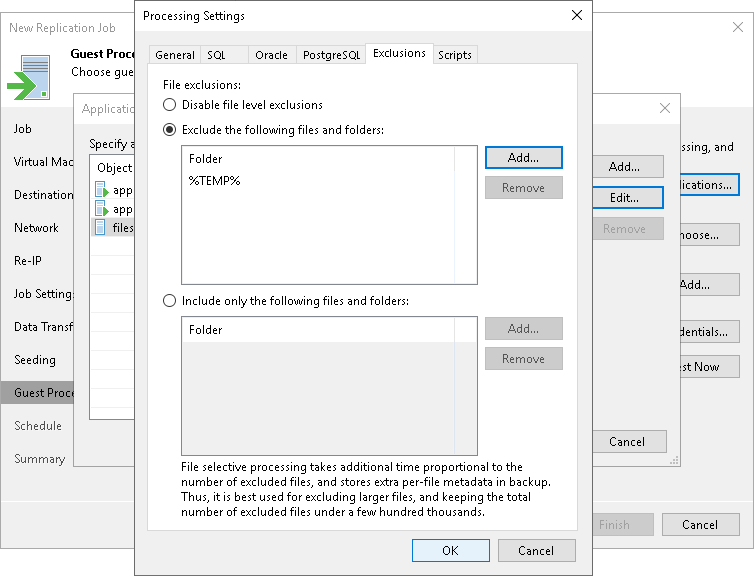The width and height of the screenshot is (754, 576).
Task: Switch to the General tab
Action: click(175, 55)
